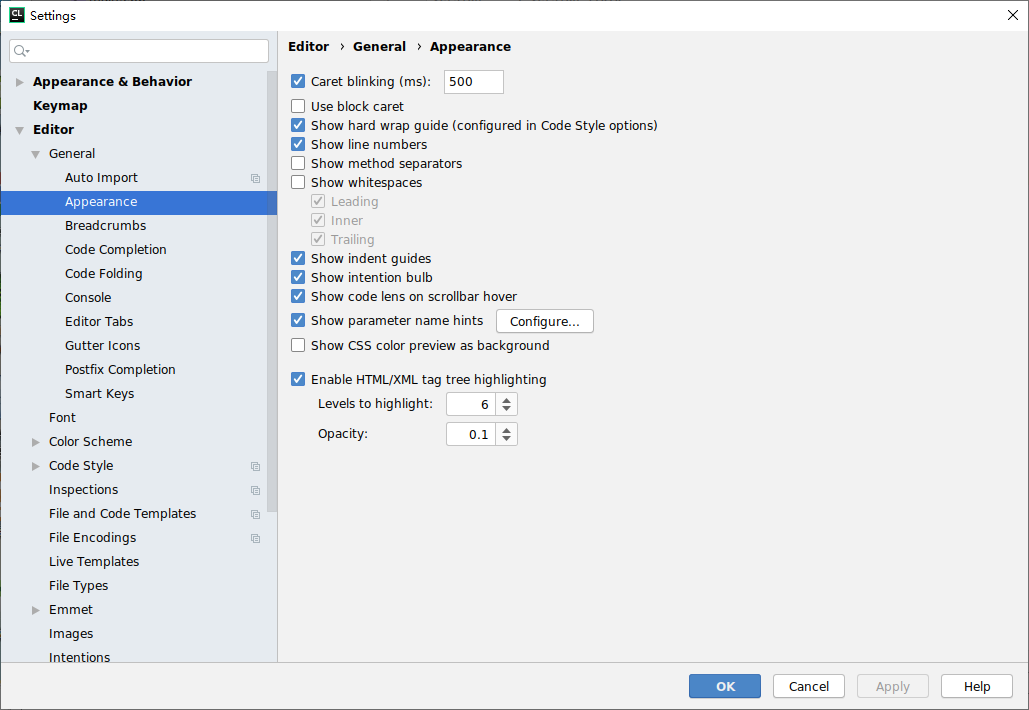
Task: Expand the Appearance & Behavior section
Action: point(19,81)
